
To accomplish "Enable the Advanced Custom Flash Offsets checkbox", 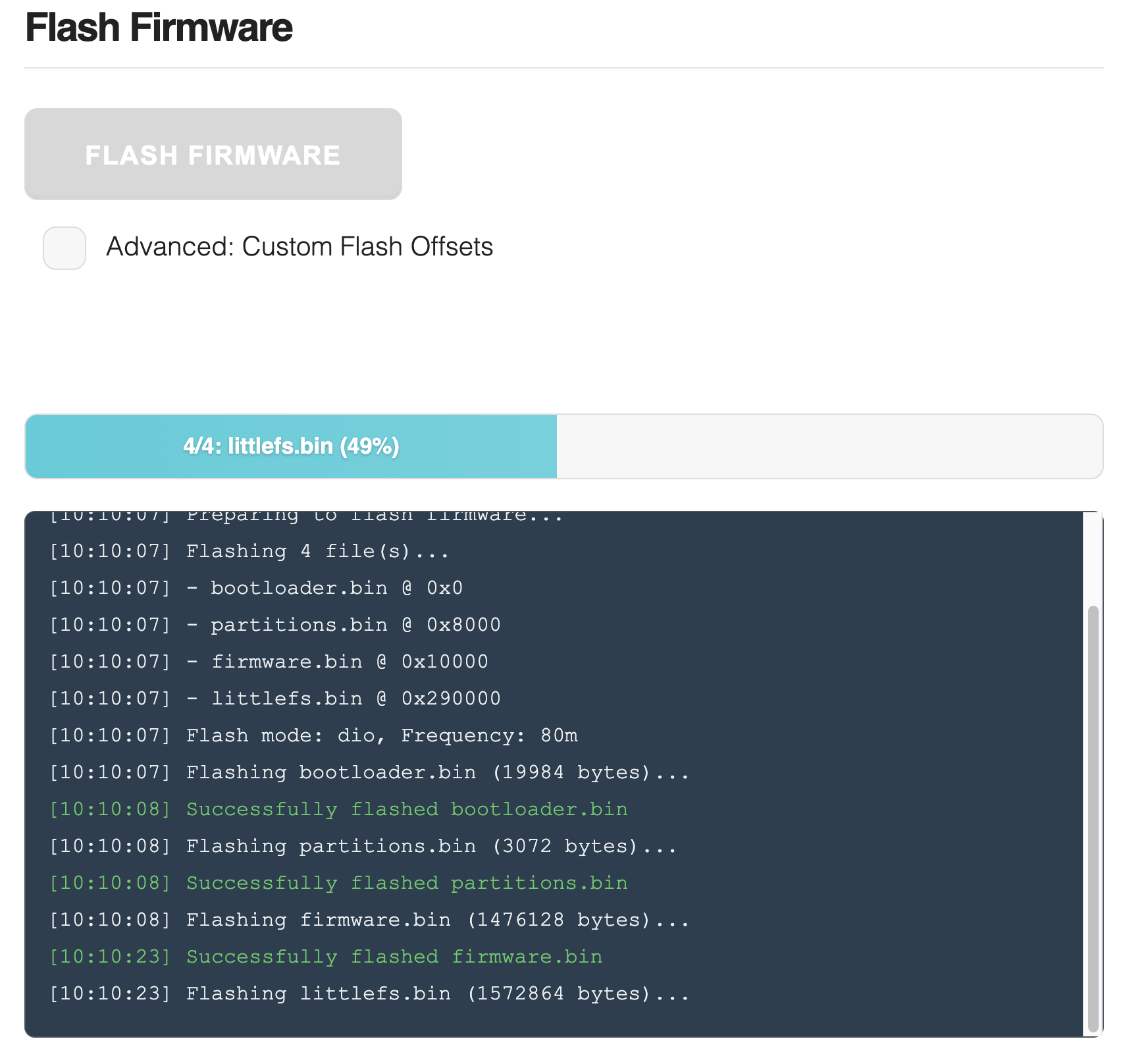I will point(65,248).
